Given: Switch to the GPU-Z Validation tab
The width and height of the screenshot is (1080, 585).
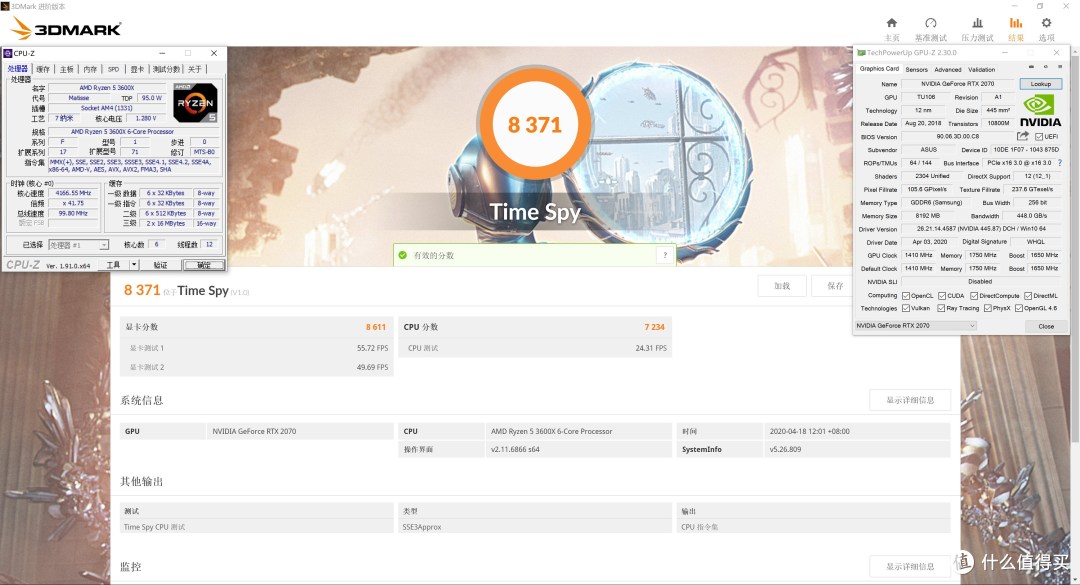Looking at the screenshot, I should (x=982, y=70).
